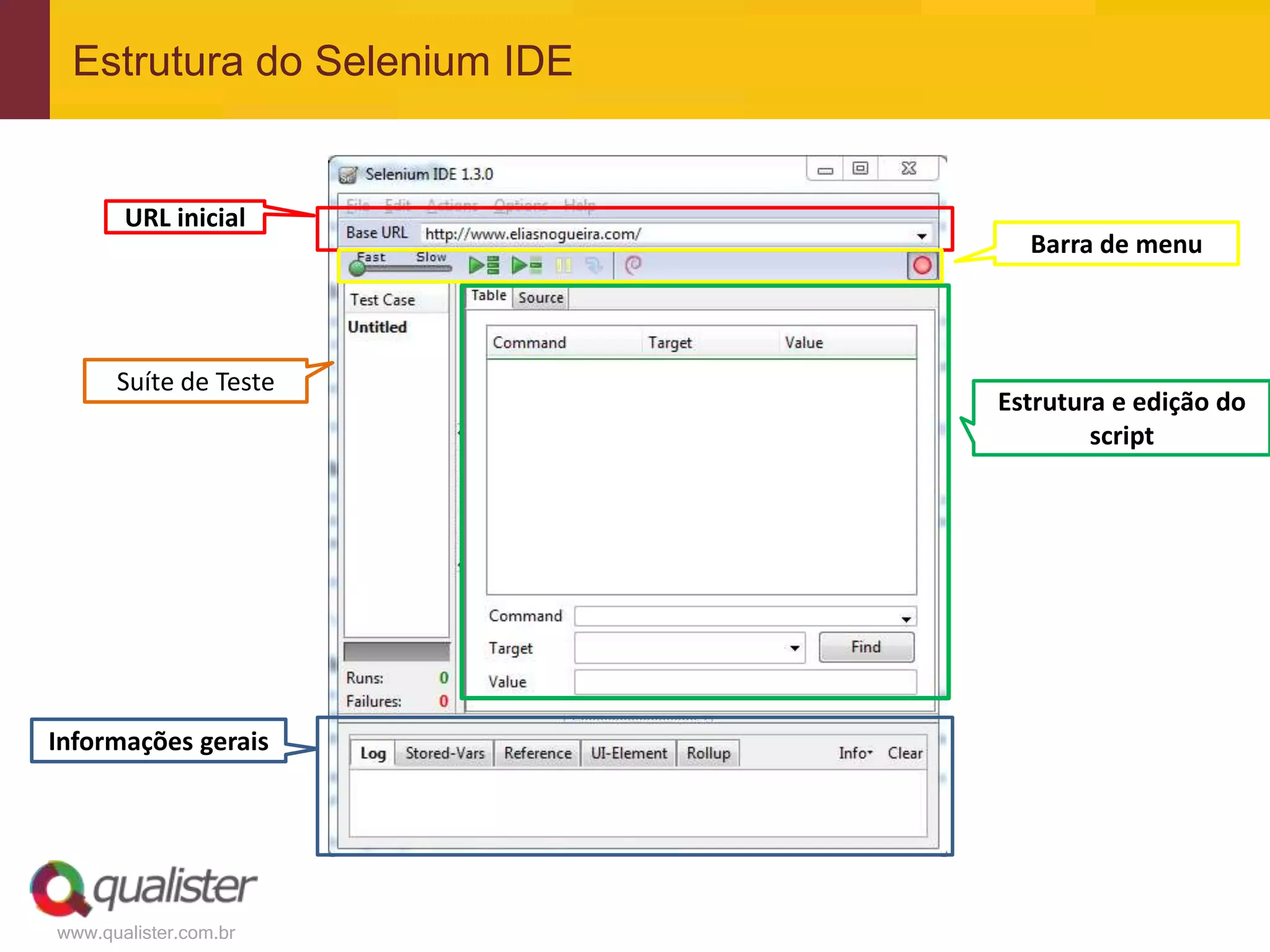The width and height of the screenshot is (1270, 952).
Task: Click the www.qualister.com.br link
Action: coord(146,933)
